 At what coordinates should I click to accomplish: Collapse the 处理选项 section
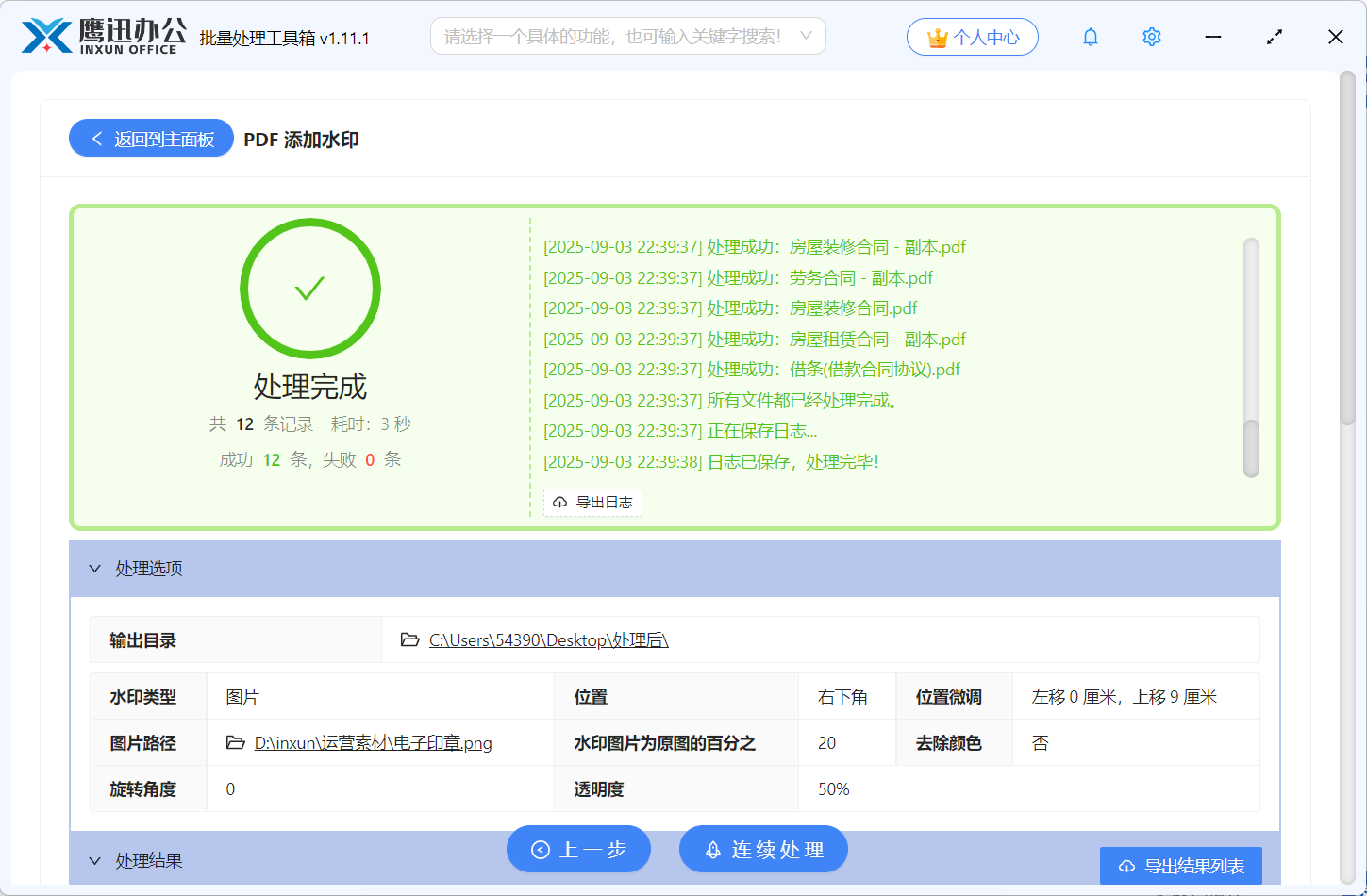94,568
